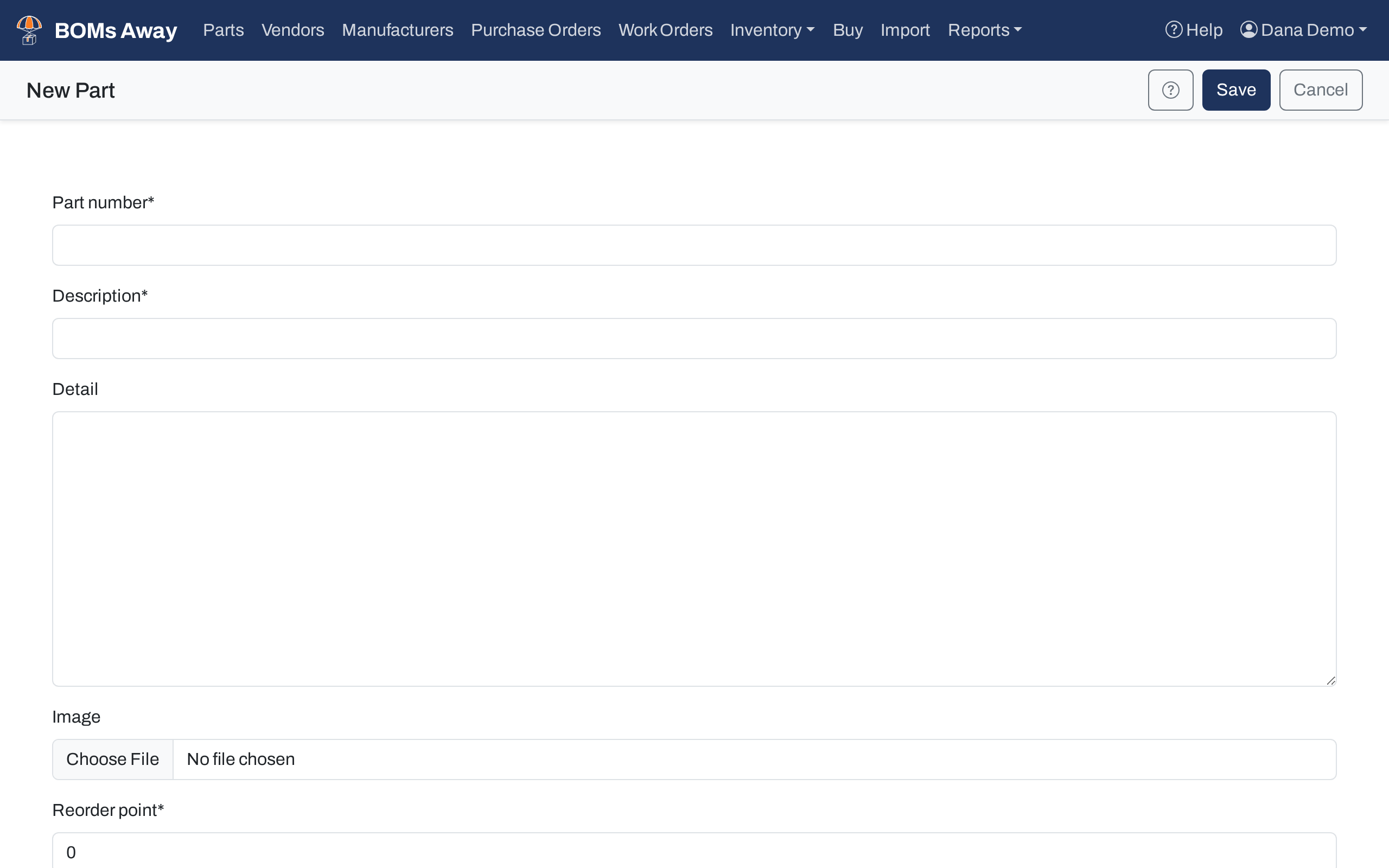Navigate to Manufacturers
The image size is (1389, 868).
[x=397, y=30]
